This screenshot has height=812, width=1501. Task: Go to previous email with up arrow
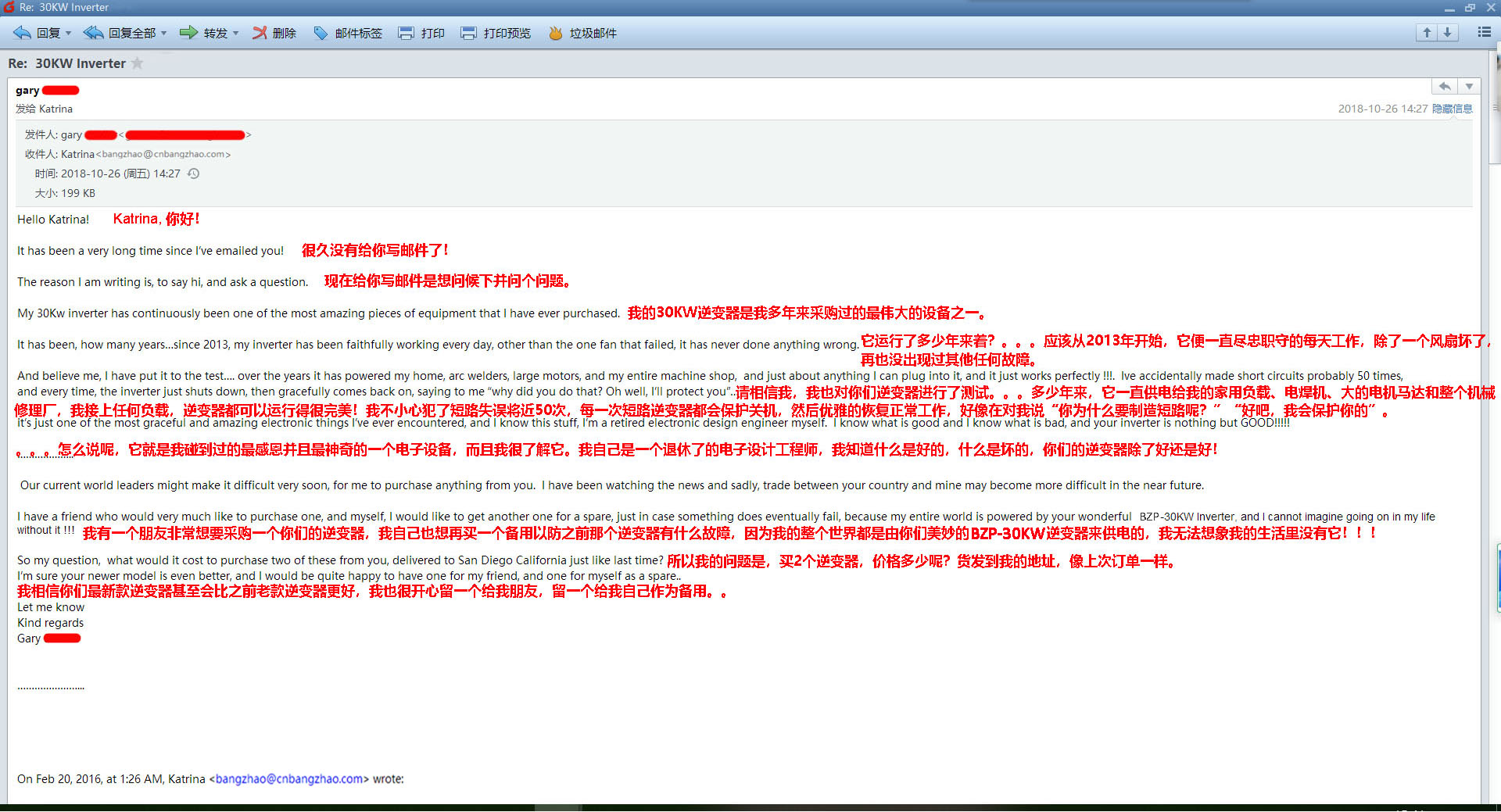(1427, 32)
